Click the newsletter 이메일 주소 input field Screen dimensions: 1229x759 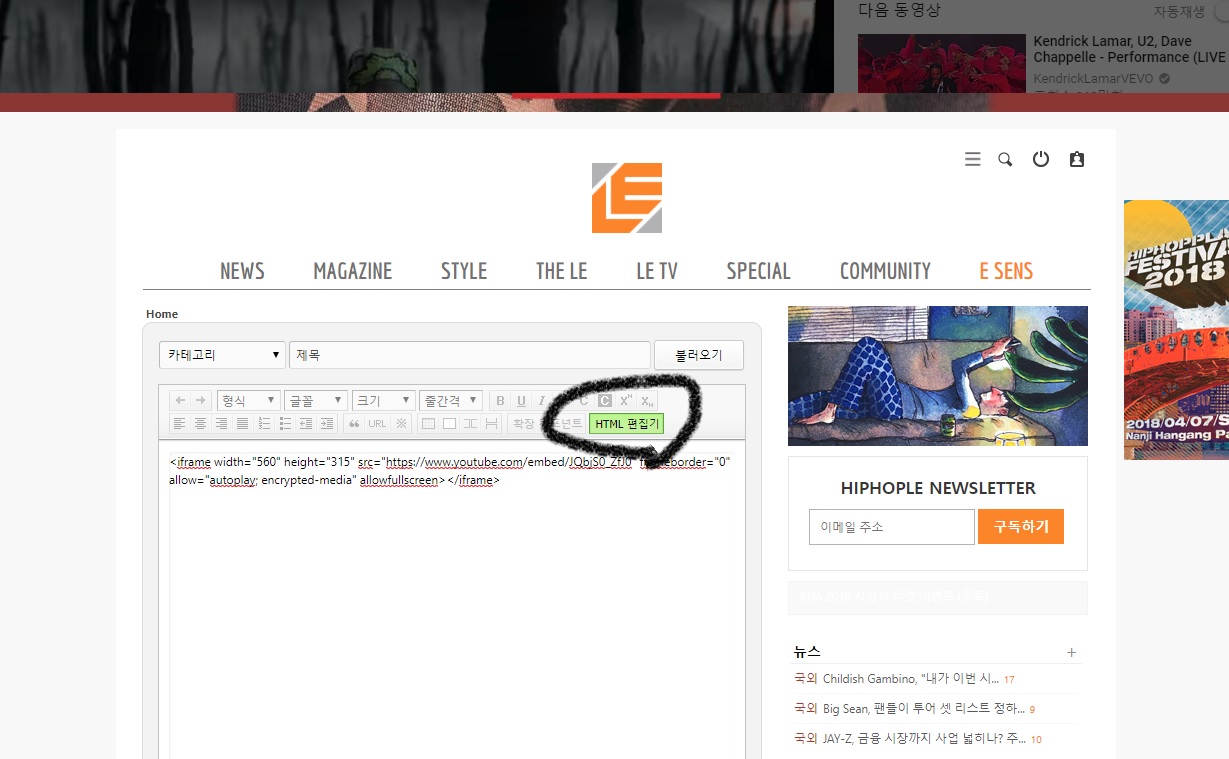point(891,527)
